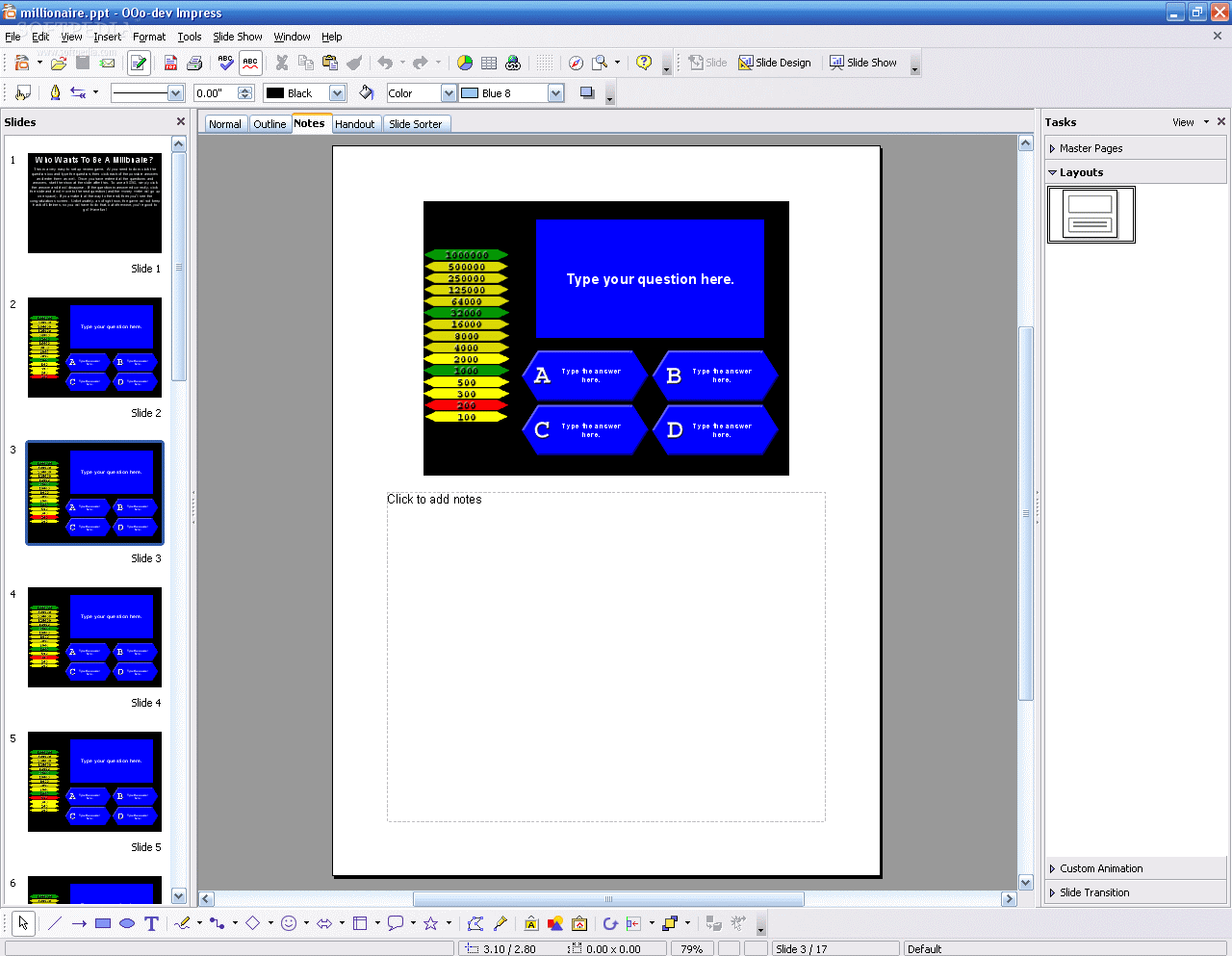Select the Stars shape tool

[x=431, y=923]
